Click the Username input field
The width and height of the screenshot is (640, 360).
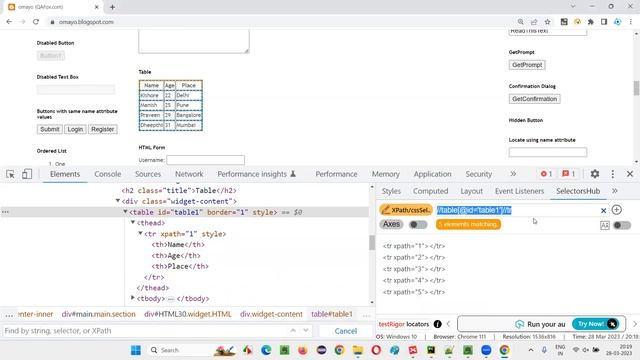(205, 160)
